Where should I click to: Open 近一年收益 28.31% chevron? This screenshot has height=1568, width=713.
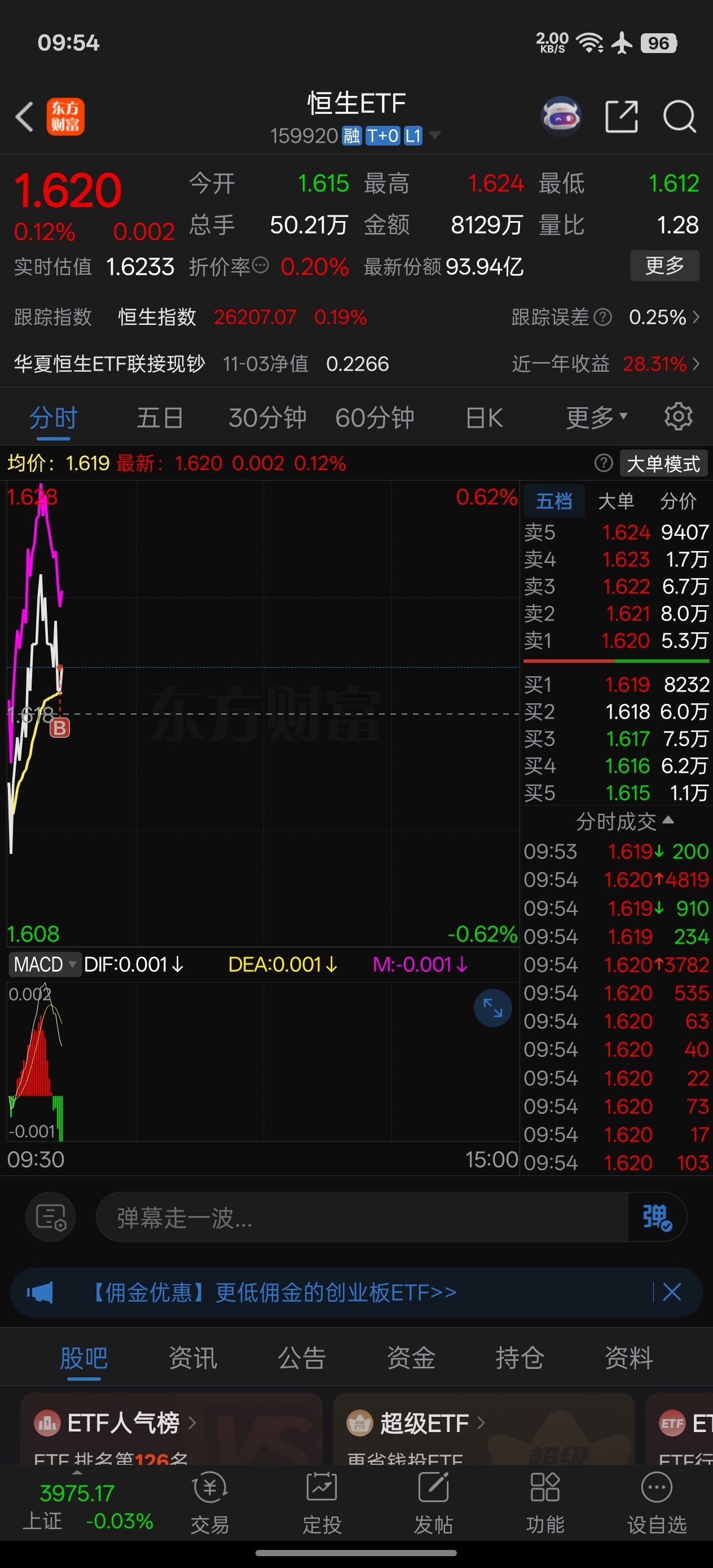tap(696, 364)
